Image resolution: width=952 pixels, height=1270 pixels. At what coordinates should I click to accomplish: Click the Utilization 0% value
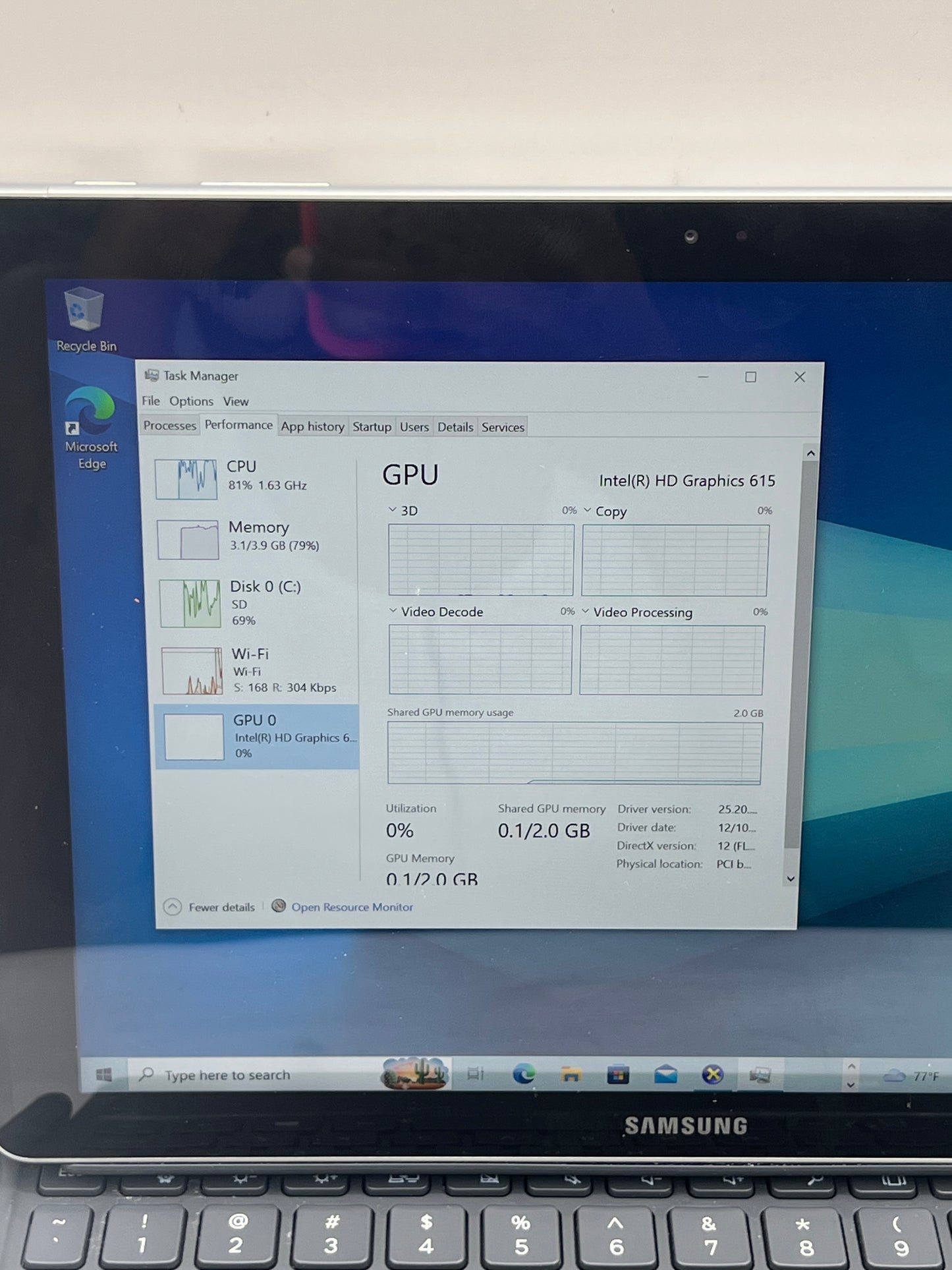click(x=400, y=830)
